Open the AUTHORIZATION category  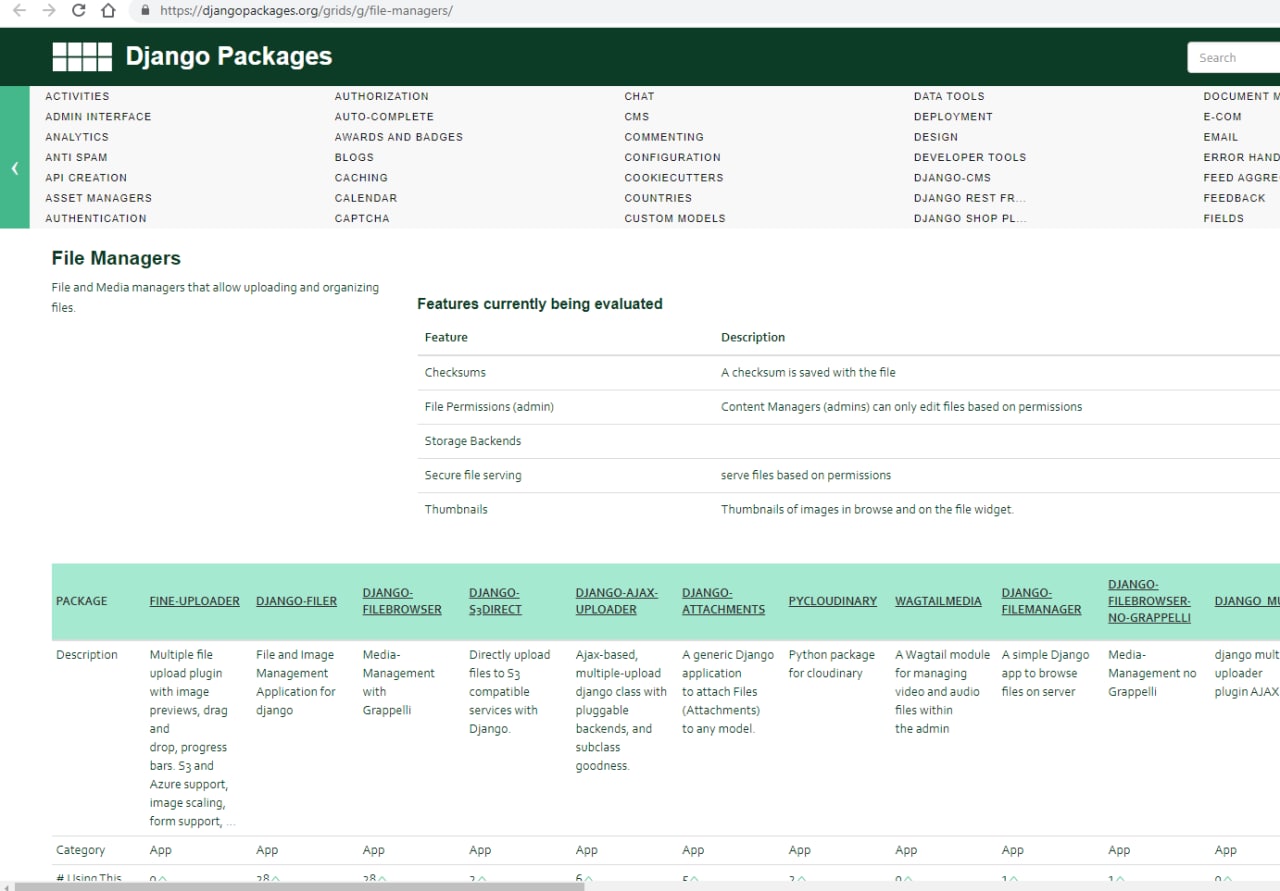[382, 96]
